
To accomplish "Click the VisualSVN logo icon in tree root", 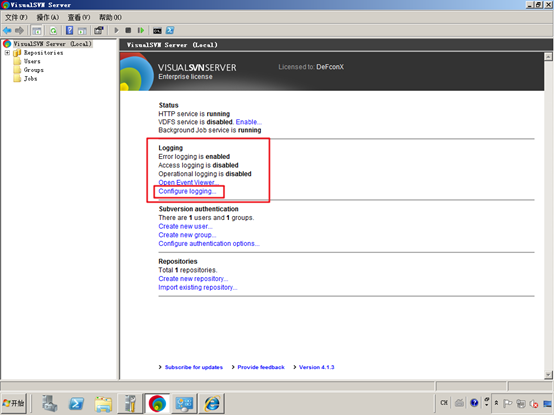I will click(x=7, y=44).
